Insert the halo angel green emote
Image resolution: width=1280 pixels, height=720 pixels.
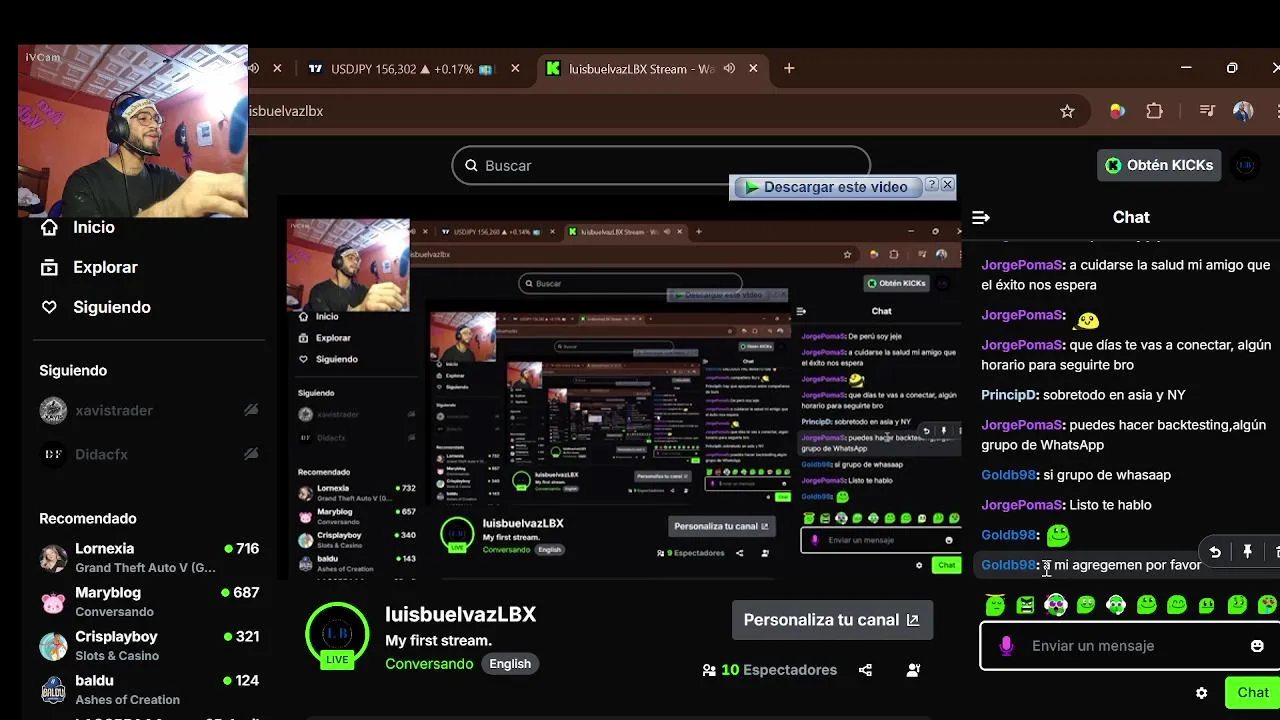point(995,604)
